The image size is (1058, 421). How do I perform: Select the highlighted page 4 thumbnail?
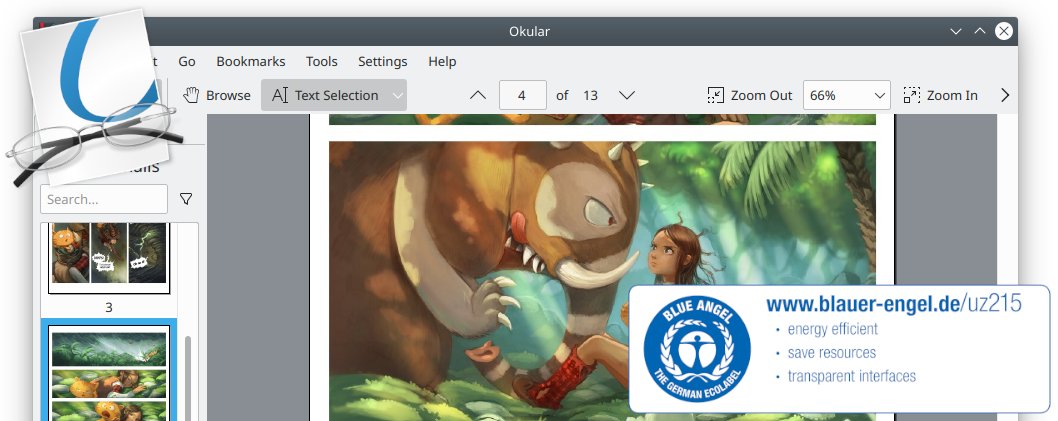109,374
